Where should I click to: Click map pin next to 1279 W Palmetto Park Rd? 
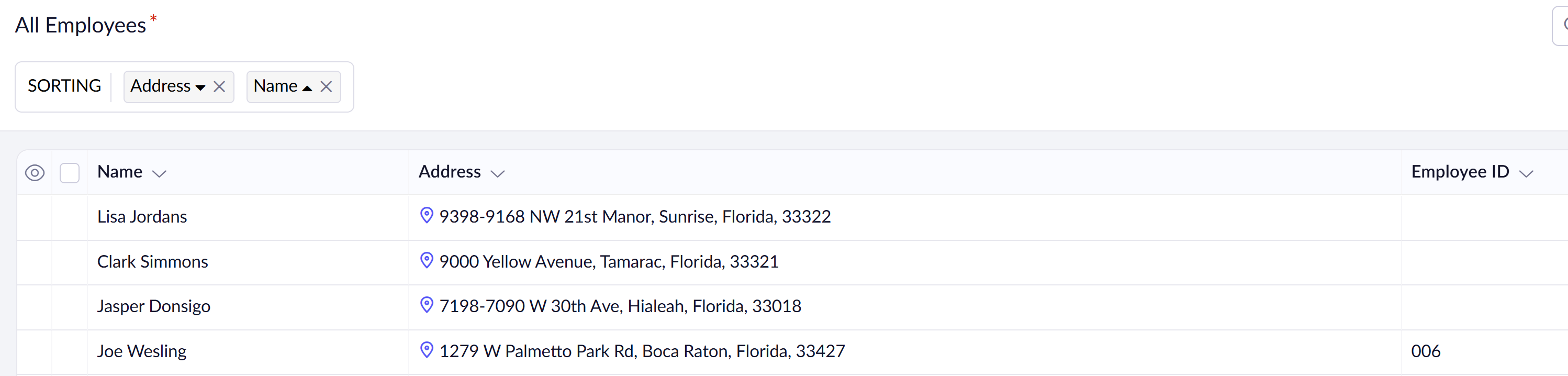click(427, 350)
